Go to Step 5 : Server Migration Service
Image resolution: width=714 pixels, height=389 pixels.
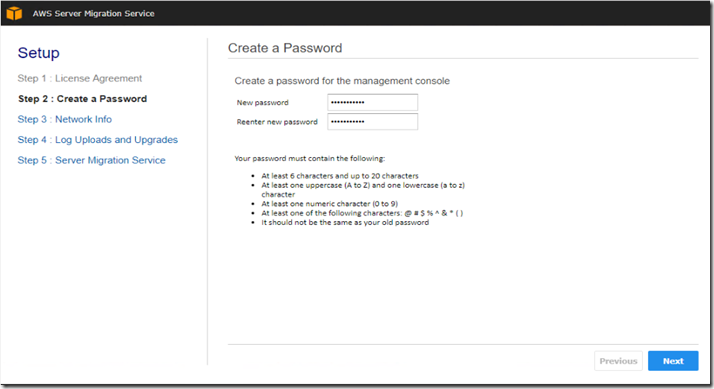tap(92, 160)
